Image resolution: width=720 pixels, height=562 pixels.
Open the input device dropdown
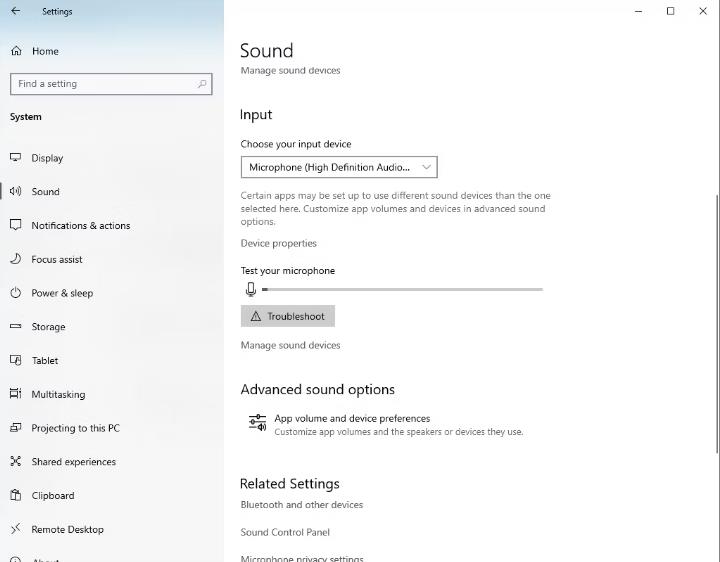click(x=339, y=167)
